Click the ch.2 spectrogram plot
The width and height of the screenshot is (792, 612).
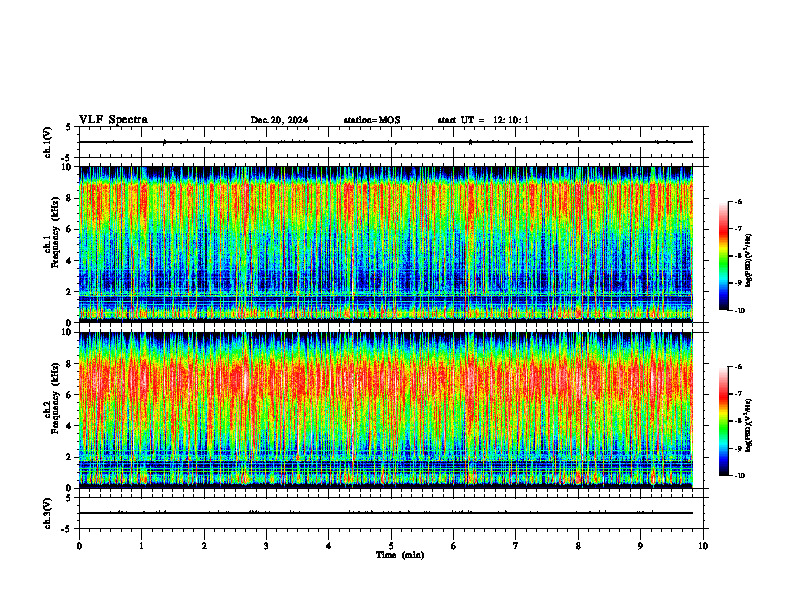[386, 410]
